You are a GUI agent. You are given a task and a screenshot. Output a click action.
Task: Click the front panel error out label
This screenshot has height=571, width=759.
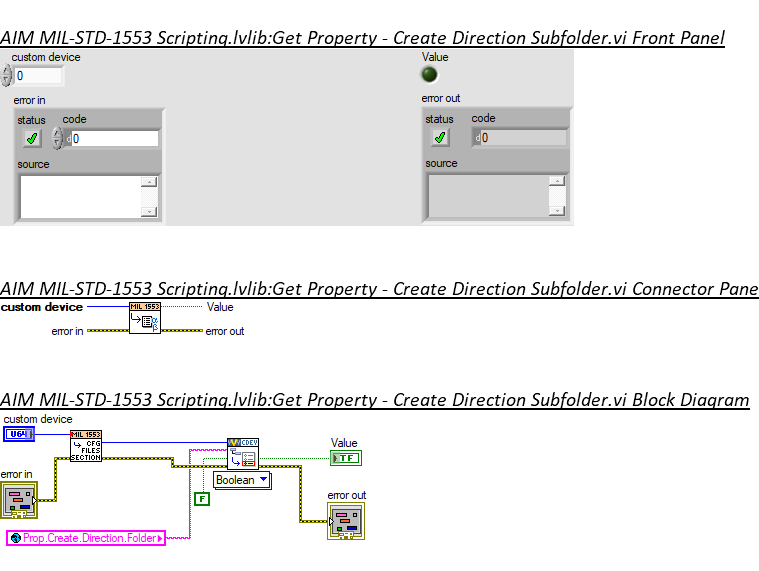point(440,98)
